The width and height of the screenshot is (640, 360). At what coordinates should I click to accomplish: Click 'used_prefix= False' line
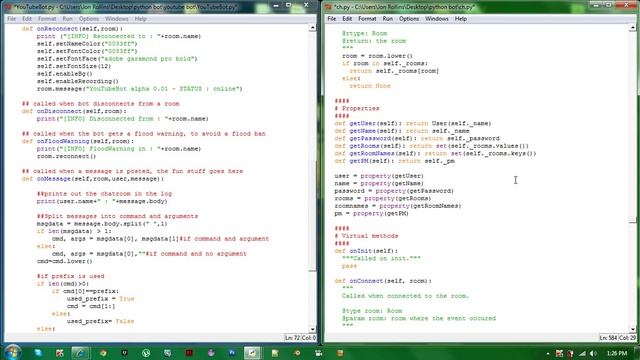click(x=100, y=321)
